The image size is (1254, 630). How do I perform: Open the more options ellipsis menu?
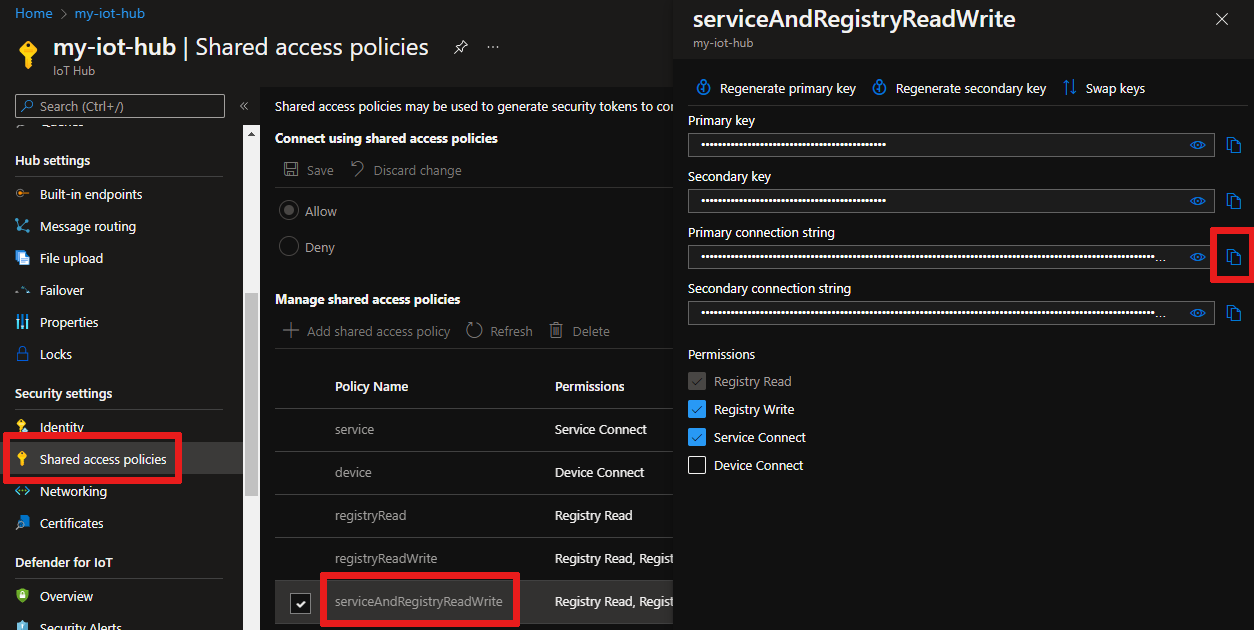tap(493, 48)
